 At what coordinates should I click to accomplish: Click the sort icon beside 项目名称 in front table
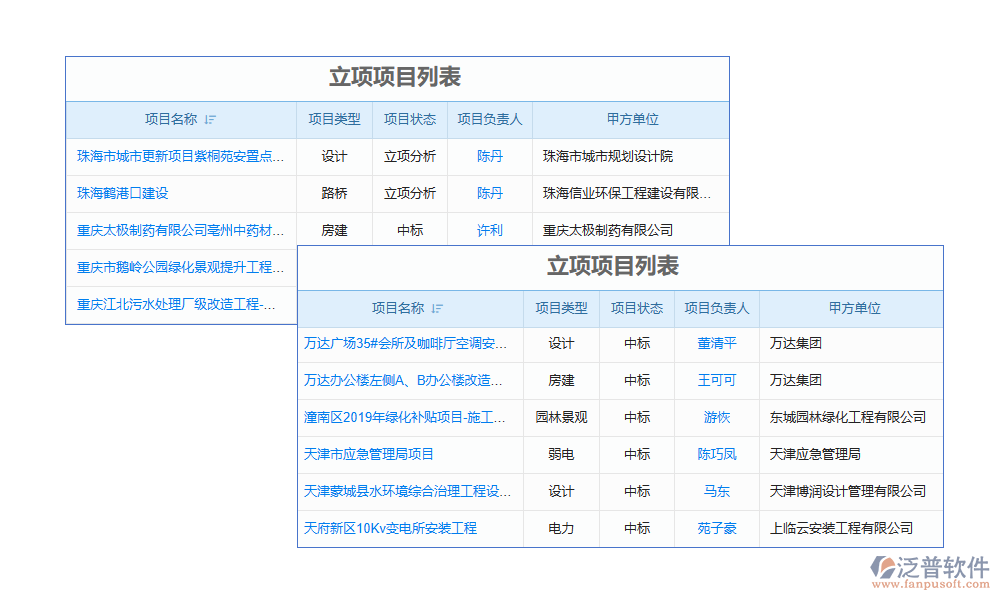click(211, 119)
